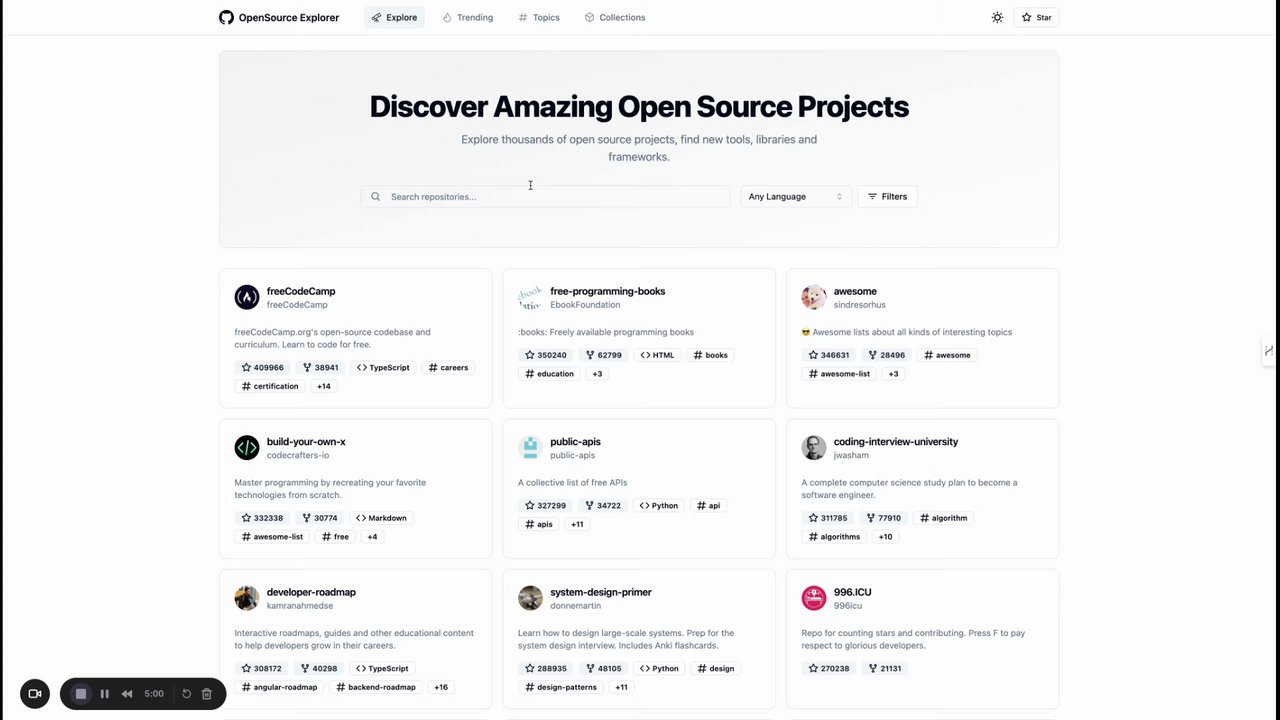Go to the Collections tab

click(615, 17)
